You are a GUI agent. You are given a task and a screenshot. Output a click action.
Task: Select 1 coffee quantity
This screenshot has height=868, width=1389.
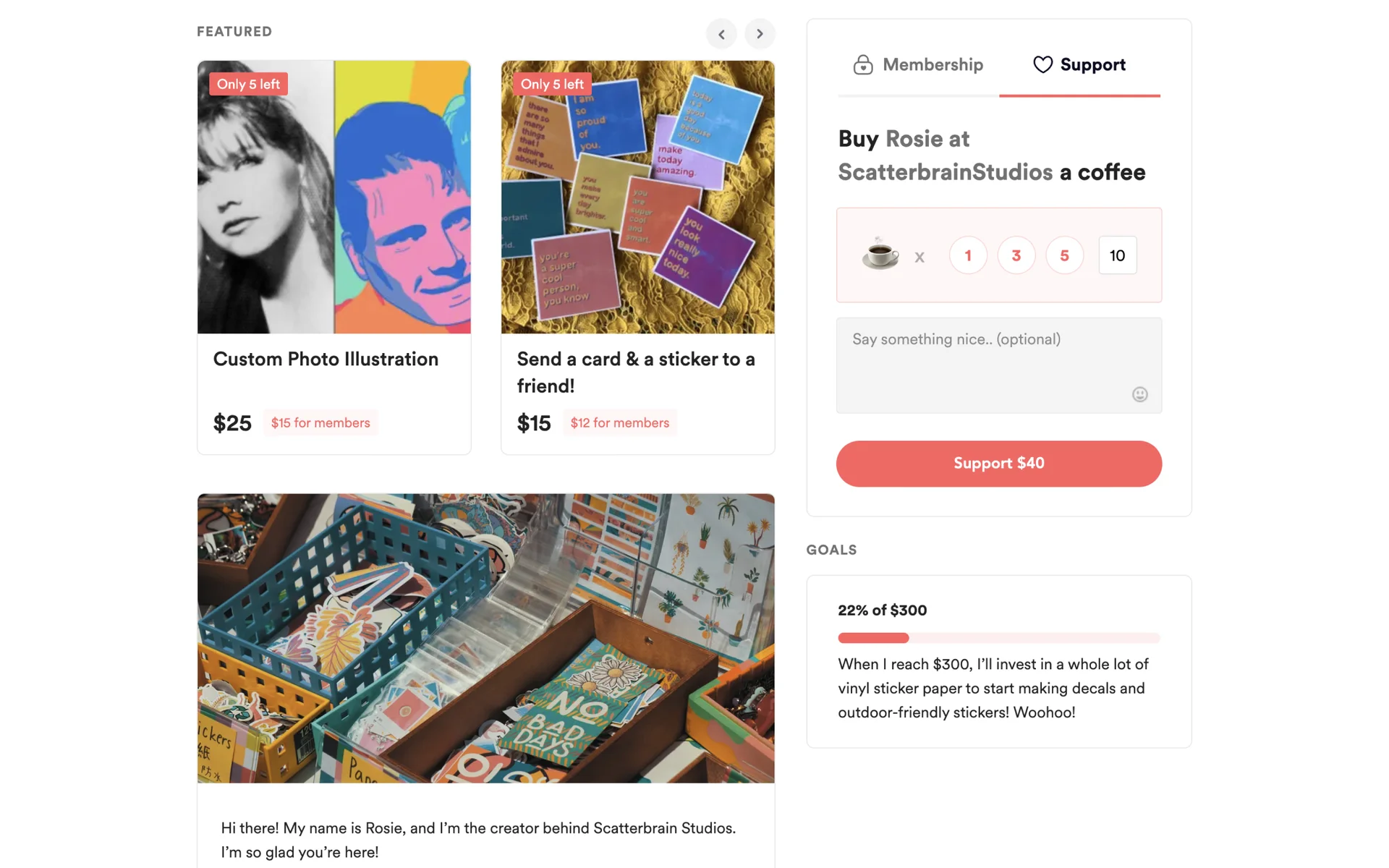(x=968, y=255)
